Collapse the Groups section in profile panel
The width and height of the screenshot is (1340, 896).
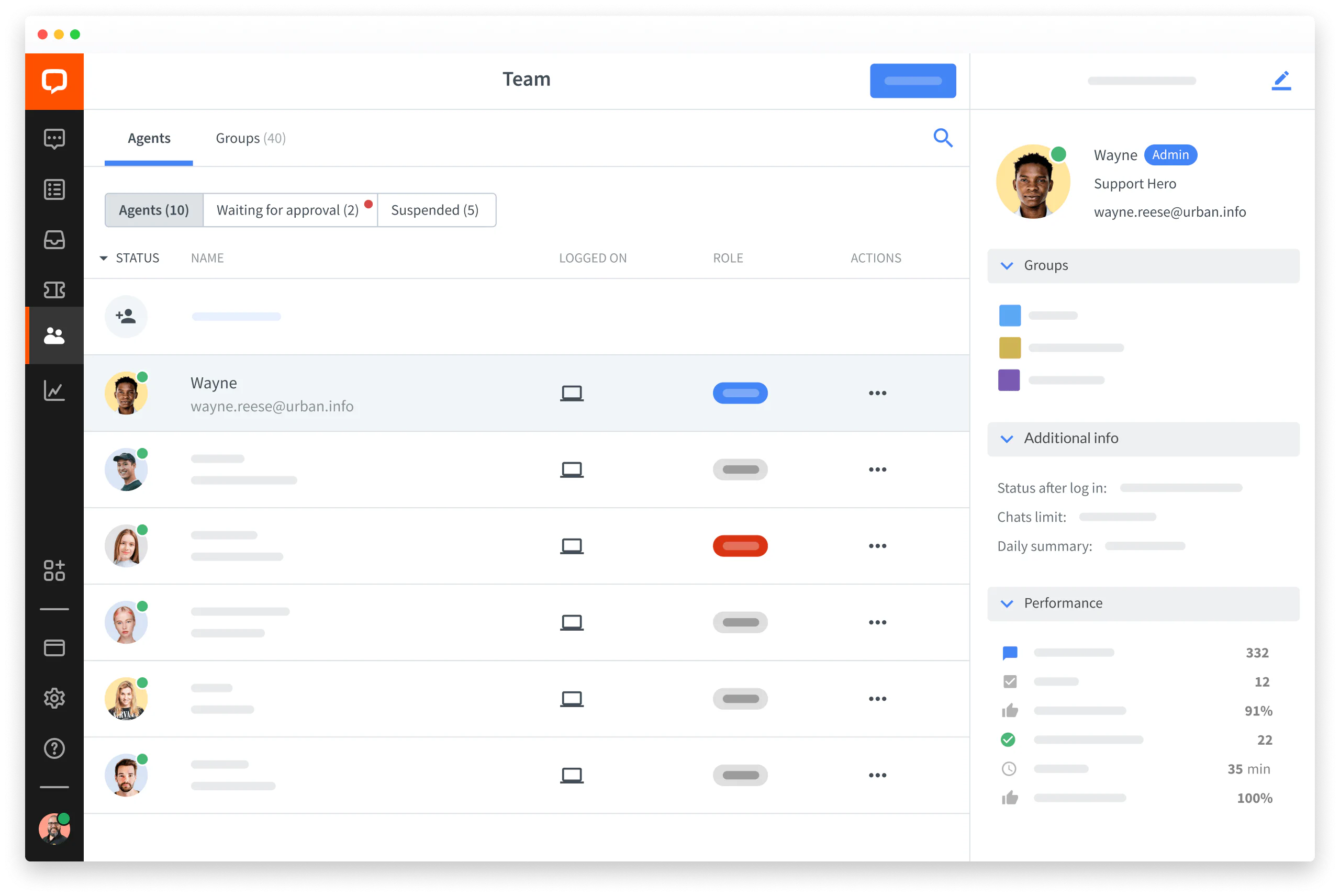pyautogui.click(x=1008, y=265)
